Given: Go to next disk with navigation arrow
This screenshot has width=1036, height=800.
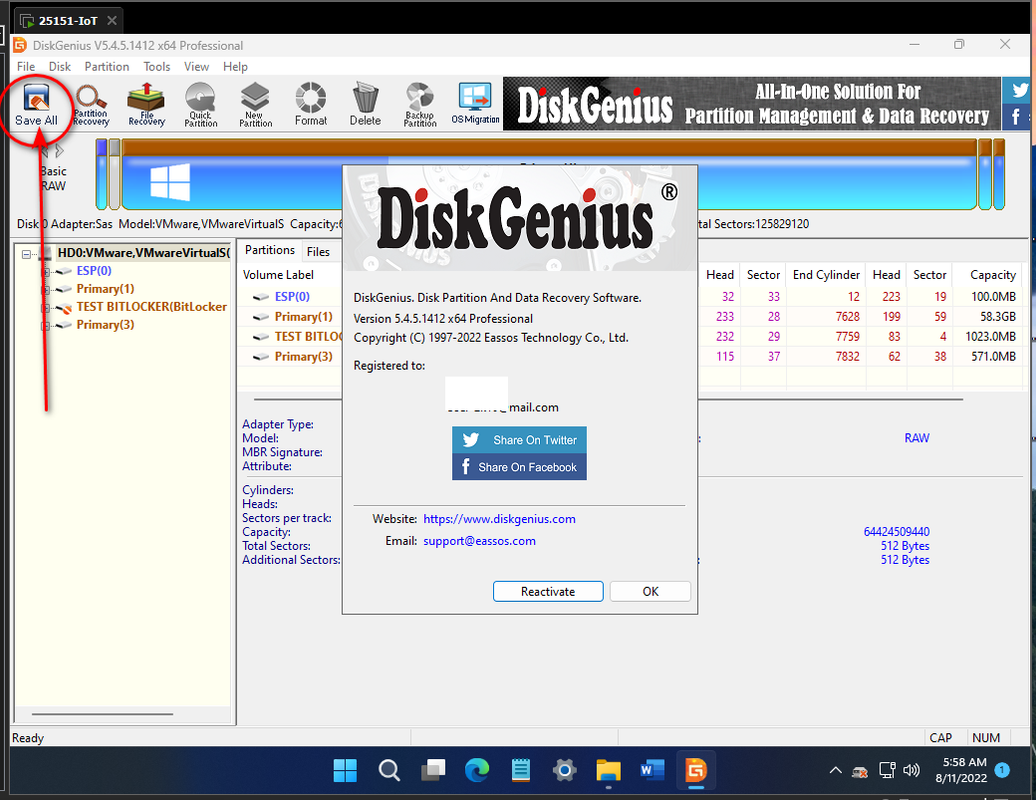Looking at the screenshot, I should click(x=60, y=151).
